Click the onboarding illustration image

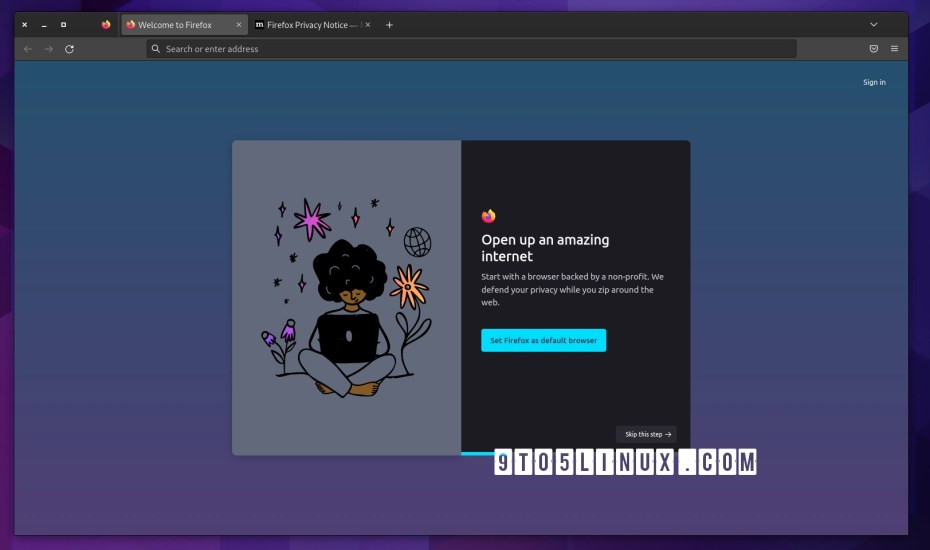[346, 298]
